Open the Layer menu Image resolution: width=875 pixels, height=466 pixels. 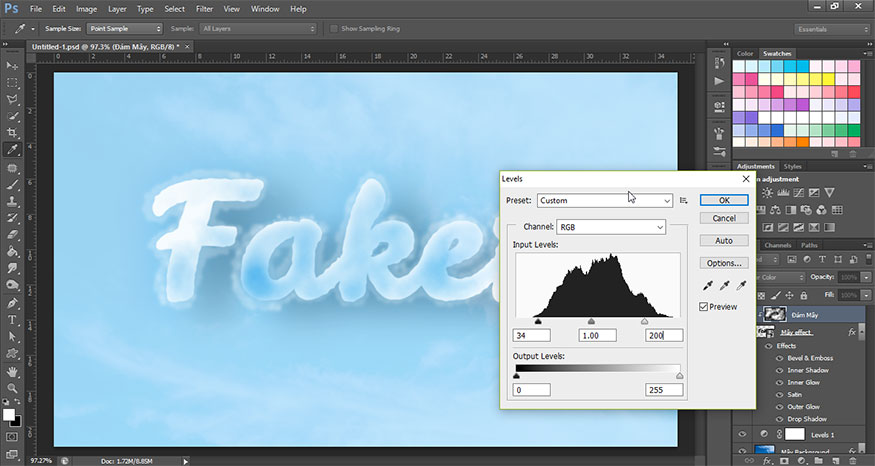(117, 9)
